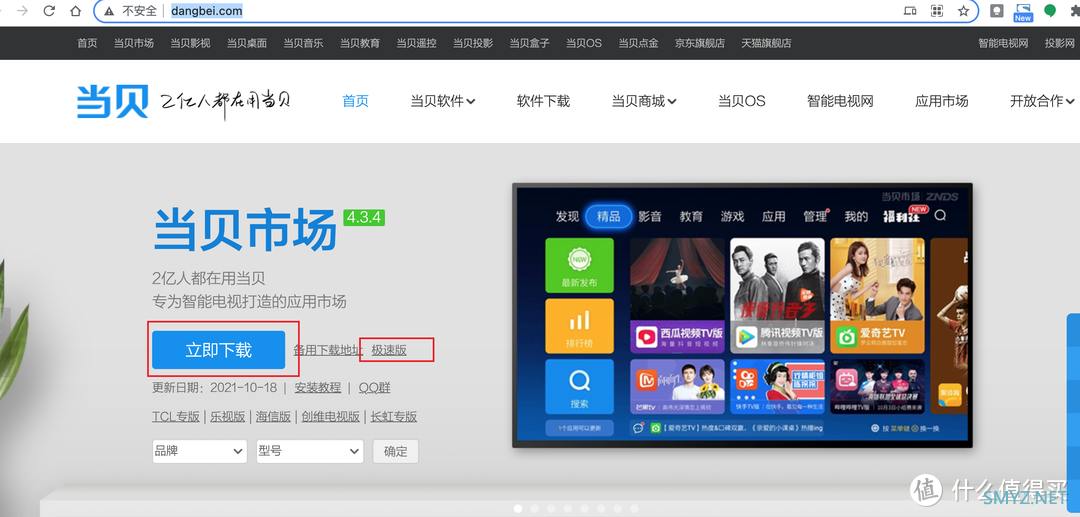Click the 当贝市场 TV screenshot image
The width and height of the screenshot is (1080, 517).
tap(742, 315)
